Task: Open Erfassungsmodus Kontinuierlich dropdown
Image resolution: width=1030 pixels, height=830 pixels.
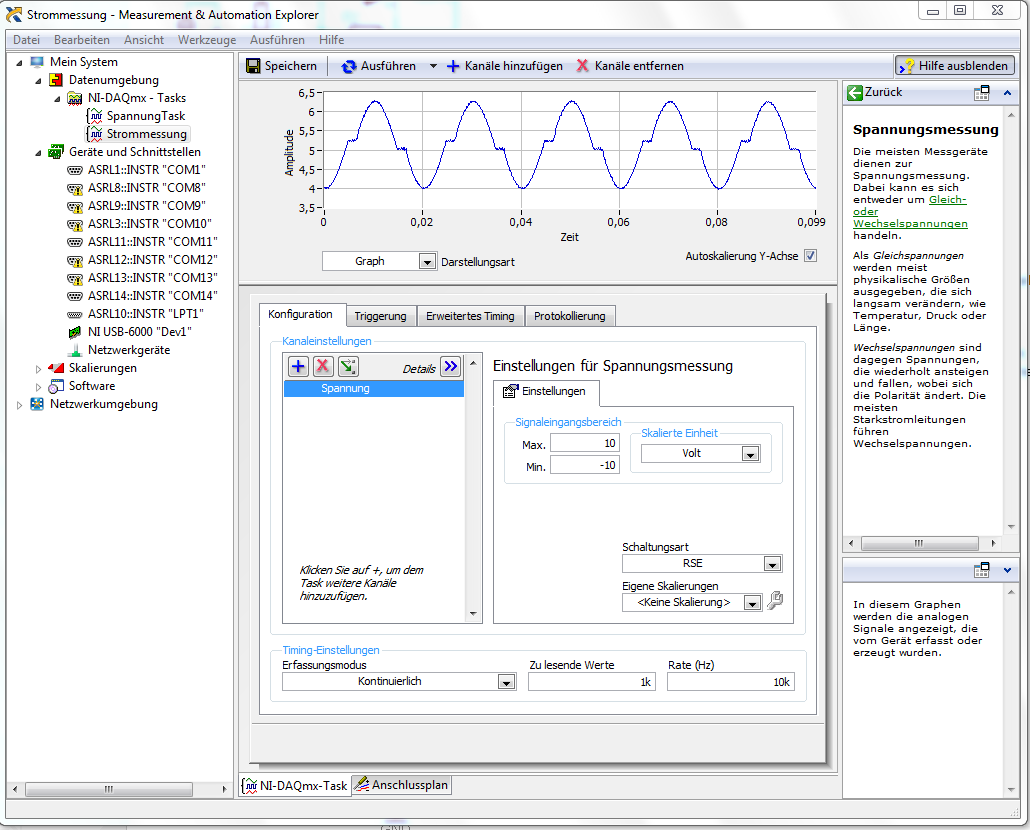Action: tap(506, 682)
